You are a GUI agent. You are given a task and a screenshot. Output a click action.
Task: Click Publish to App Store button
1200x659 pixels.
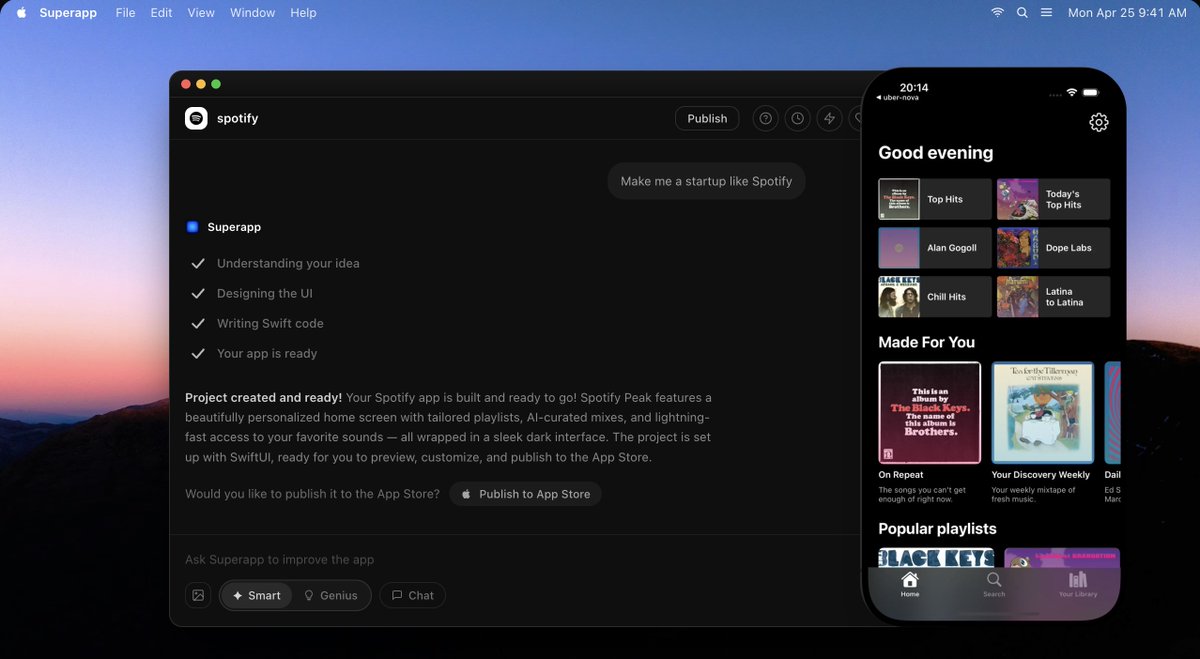(x=525, y=494)
